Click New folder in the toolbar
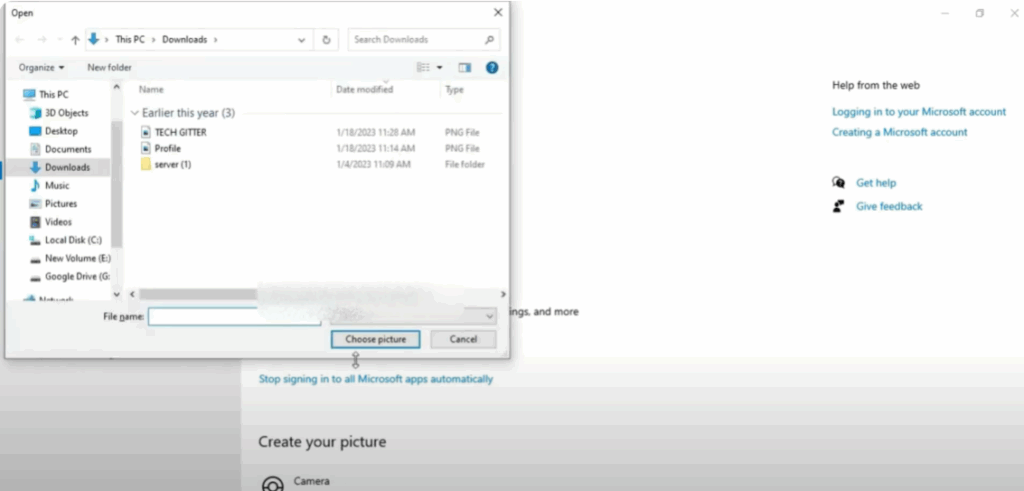The height and width of the screenshot is (491, 1024). [x=109, y=67]
